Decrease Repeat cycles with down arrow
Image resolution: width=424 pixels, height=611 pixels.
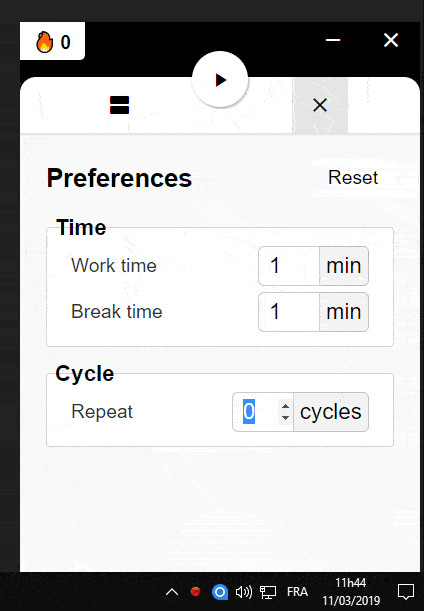pos(286,418)
